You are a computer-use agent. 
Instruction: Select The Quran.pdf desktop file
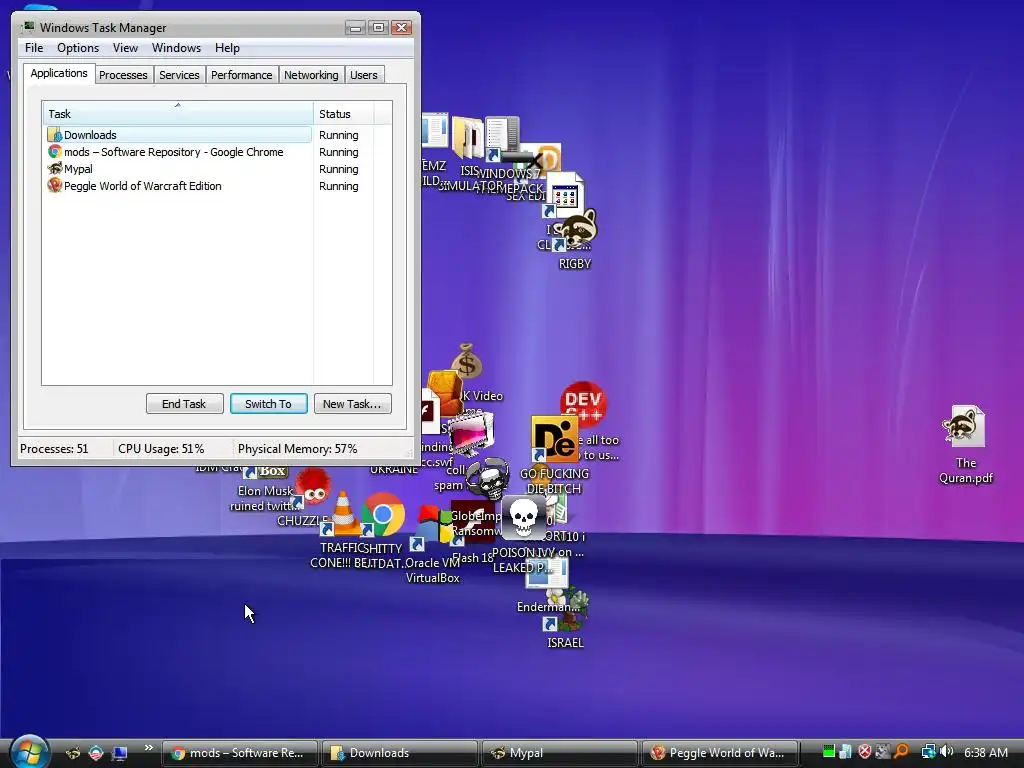(965, 444)
